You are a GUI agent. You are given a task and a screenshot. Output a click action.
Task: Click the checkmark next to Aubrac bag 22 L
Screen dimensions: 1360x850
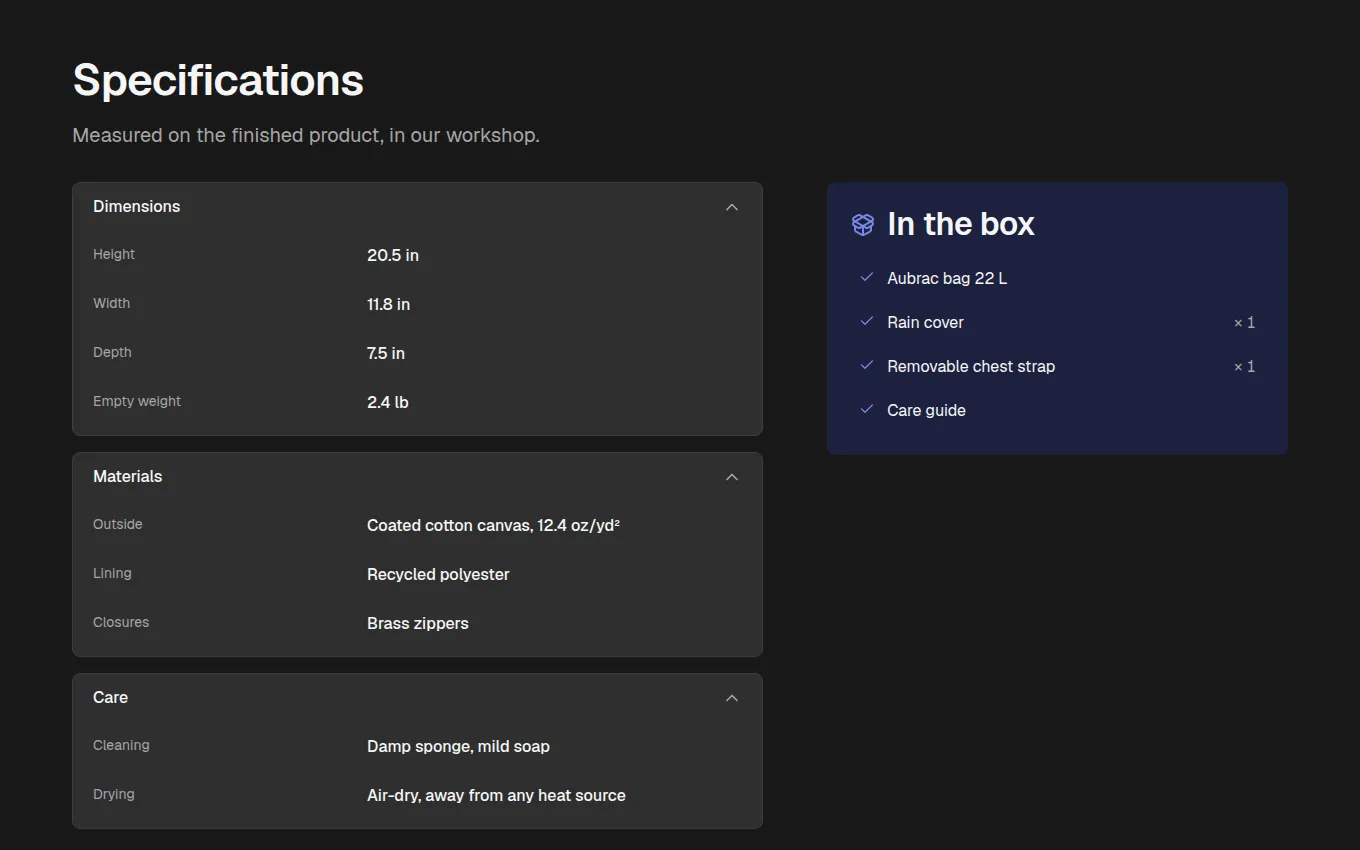(x=867, y=277)
